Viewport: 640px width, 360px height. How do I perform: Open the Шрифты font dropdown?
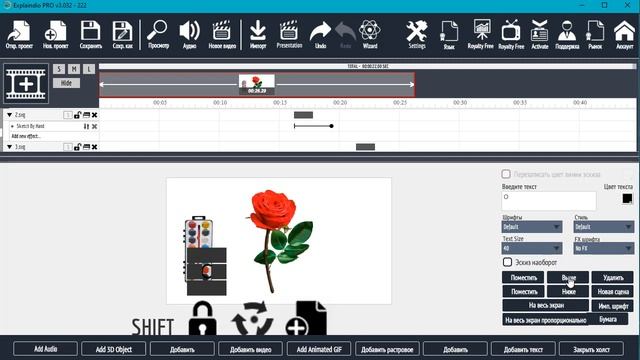(532, 227)
